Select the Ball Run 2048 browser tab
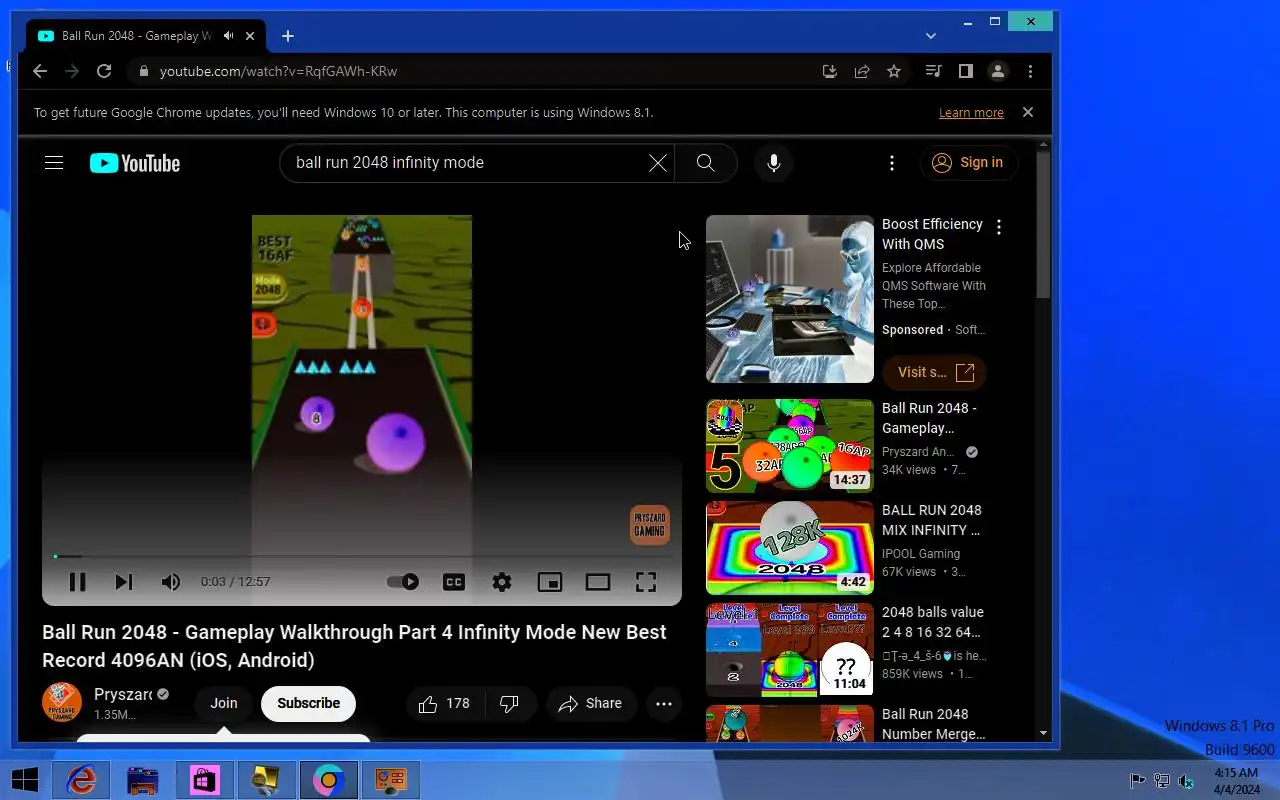This screenshot has width=1280, height=800. [136, 36]
